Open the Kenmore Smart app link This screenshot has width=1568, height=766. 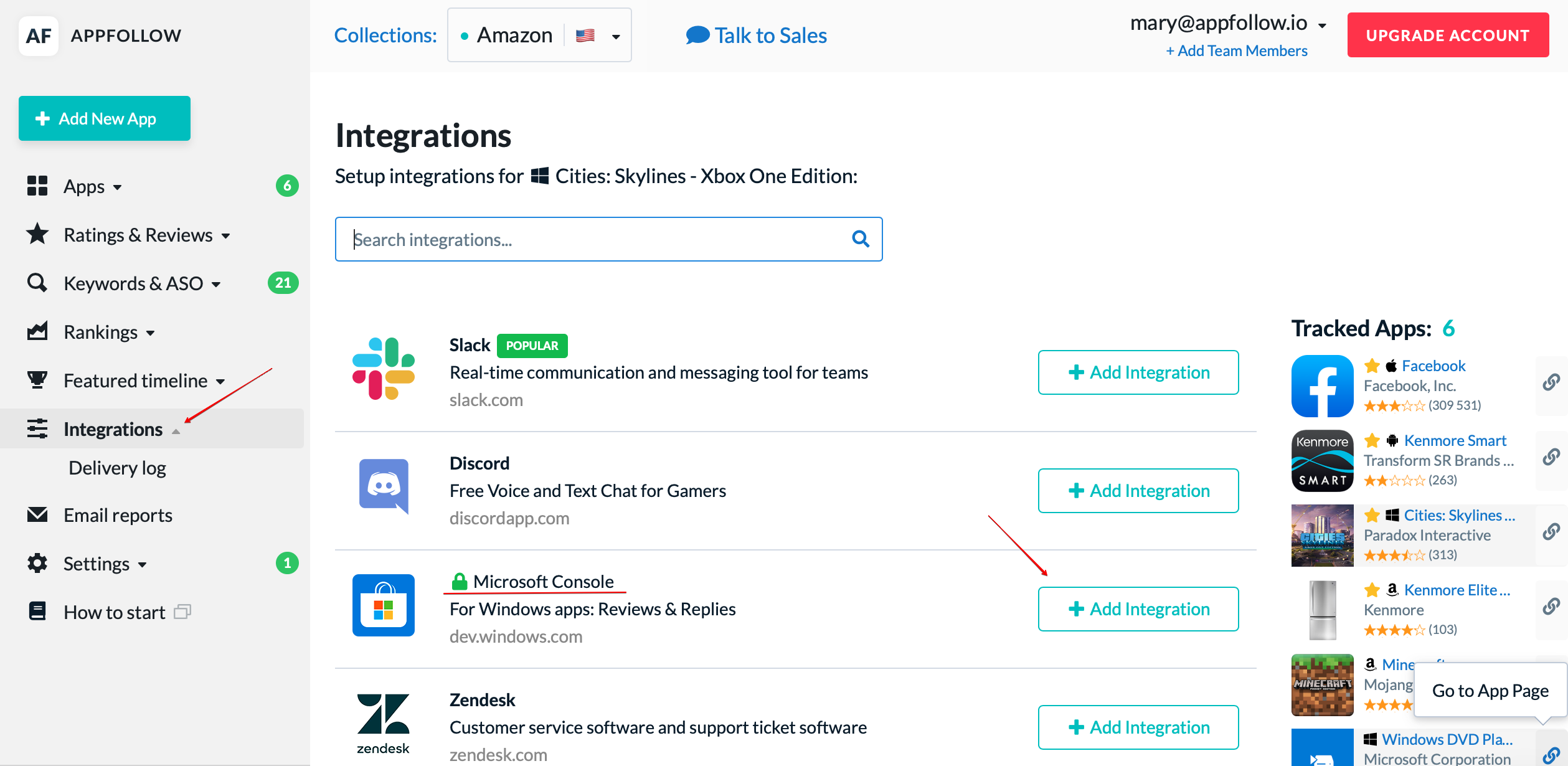(x=1455, y=441)
